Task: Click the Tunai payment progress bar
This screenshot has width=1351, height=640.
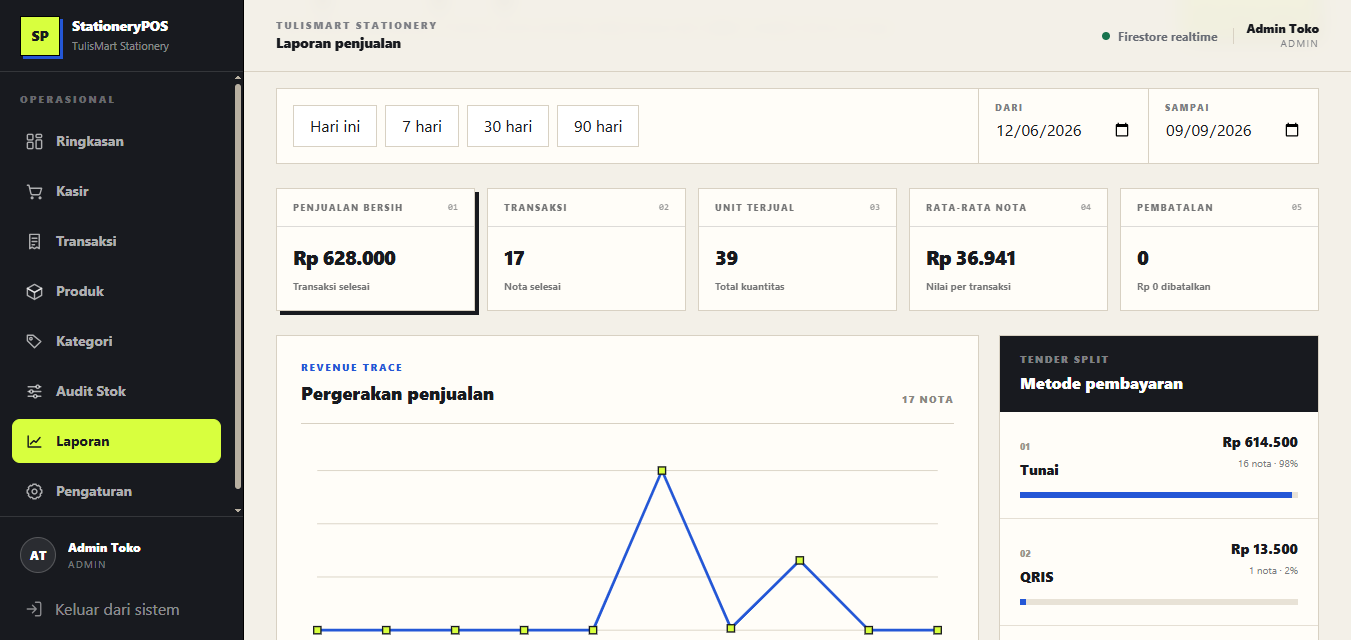Action: pos(1159,495)
